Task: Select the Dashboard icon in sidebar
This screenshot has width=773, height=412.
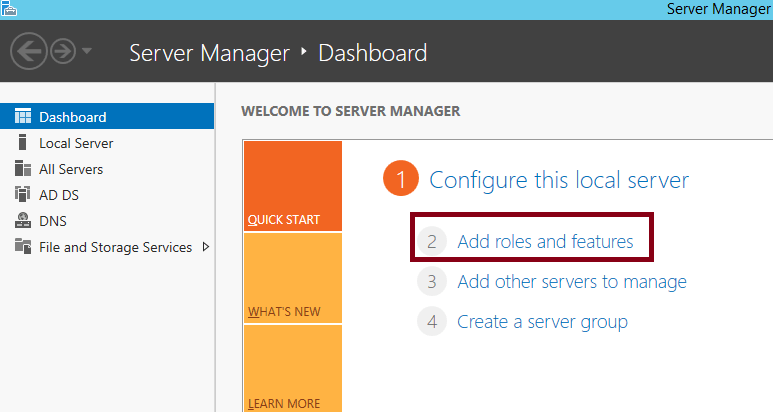Action: 23,117
